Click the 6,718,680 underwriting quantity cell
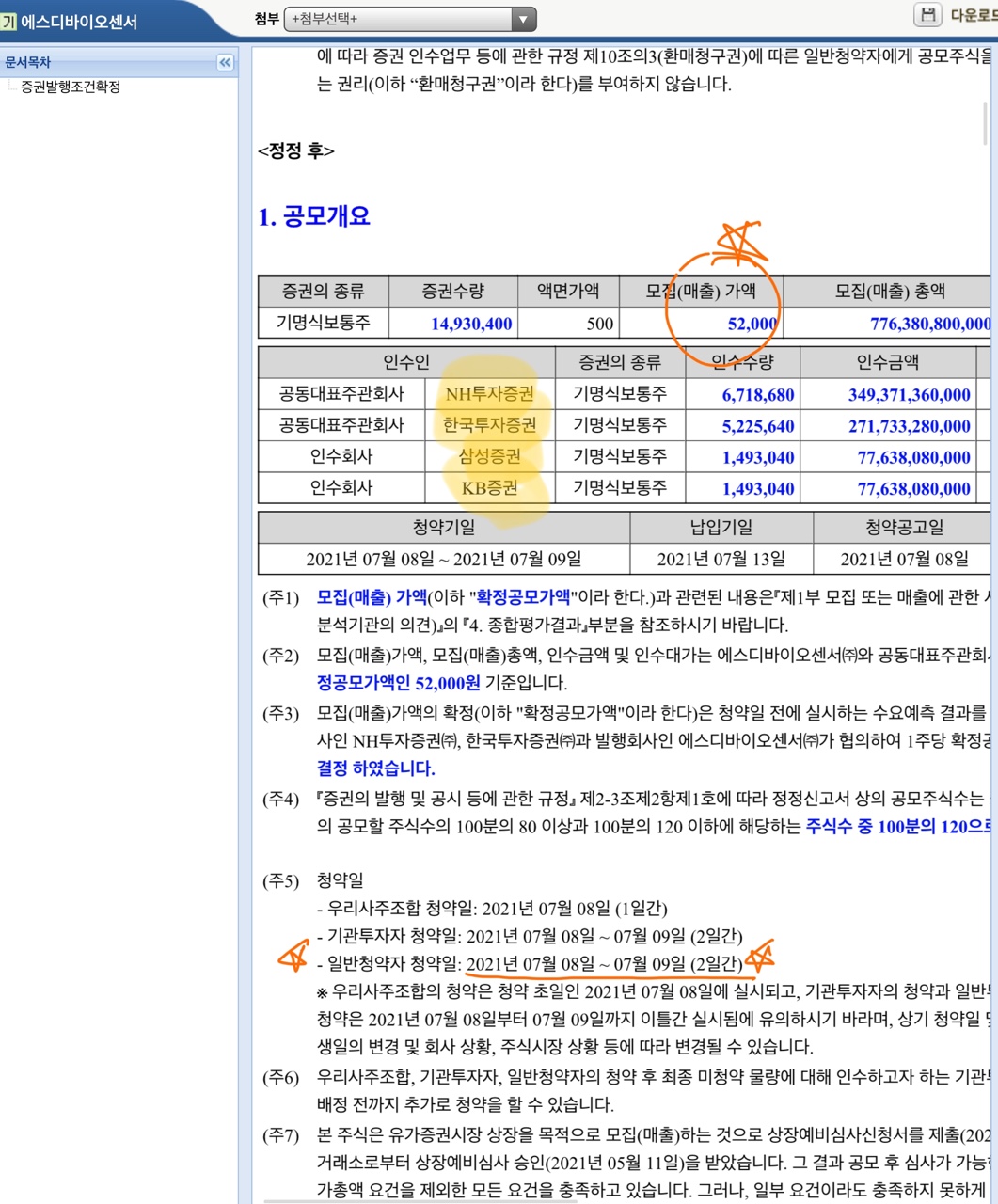Screen dimensions: 998x1204 point(742,395)
